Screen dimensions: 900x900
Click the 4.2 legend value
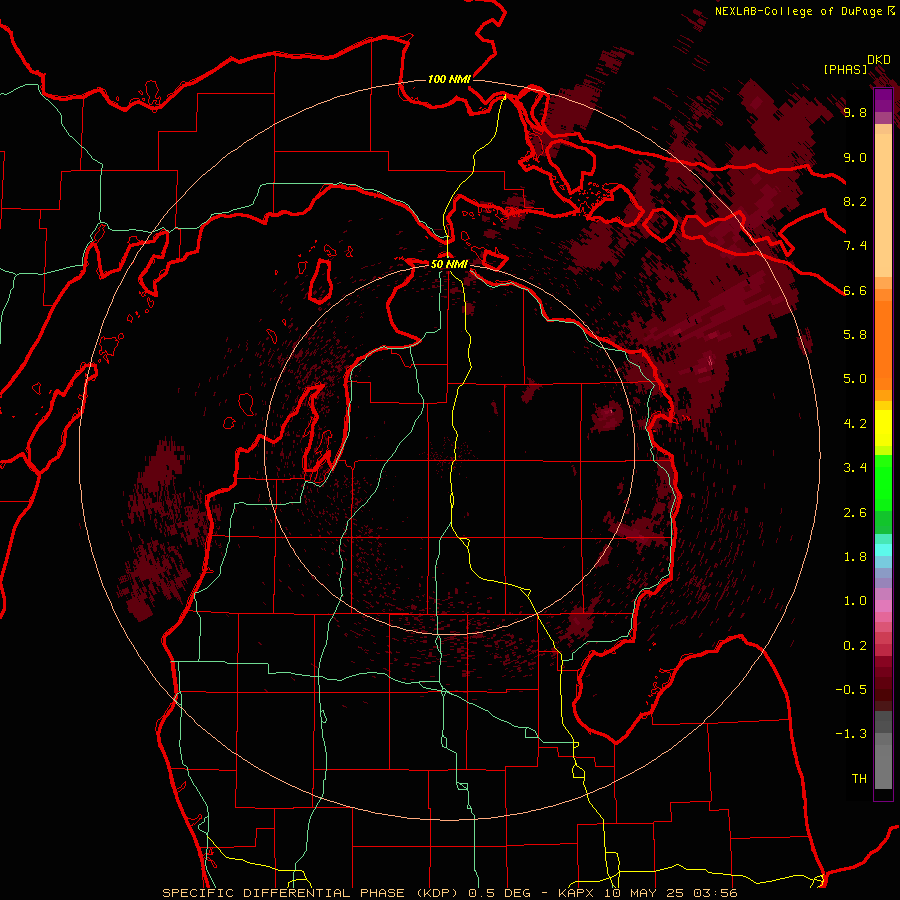coord(855,424)
